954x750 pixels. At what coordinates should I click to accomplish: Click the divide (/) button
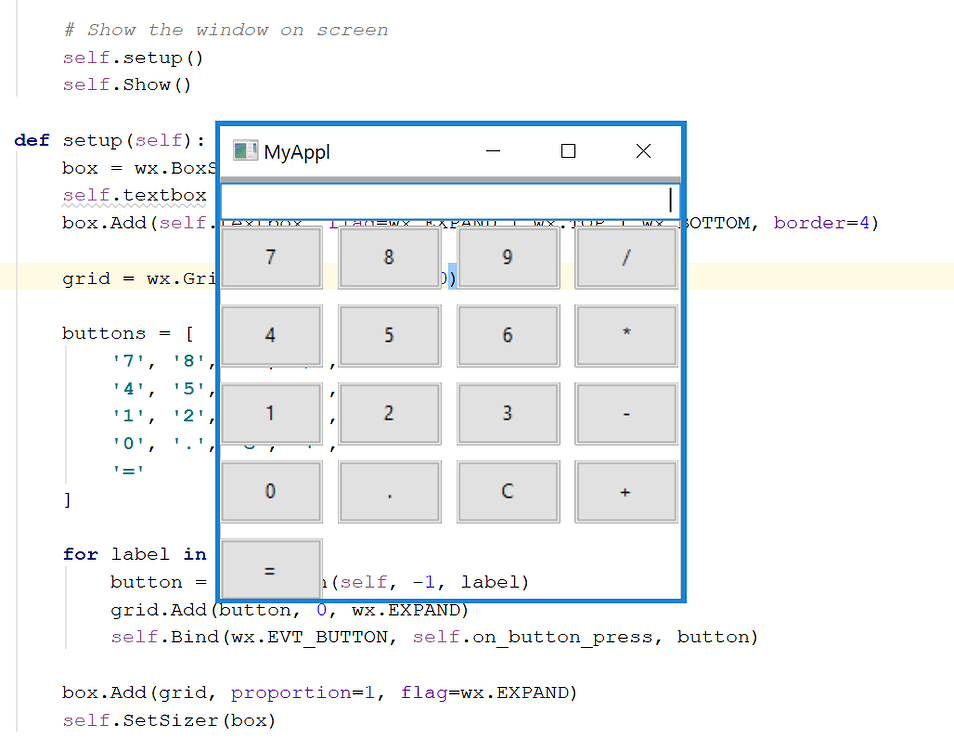626,257
